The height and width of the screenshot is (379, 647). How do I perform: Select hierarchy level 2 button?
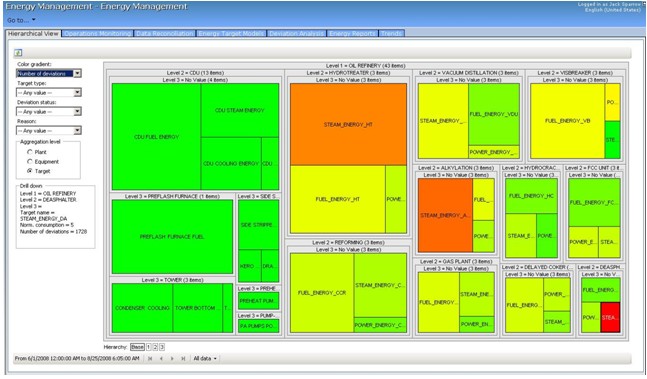155,347
